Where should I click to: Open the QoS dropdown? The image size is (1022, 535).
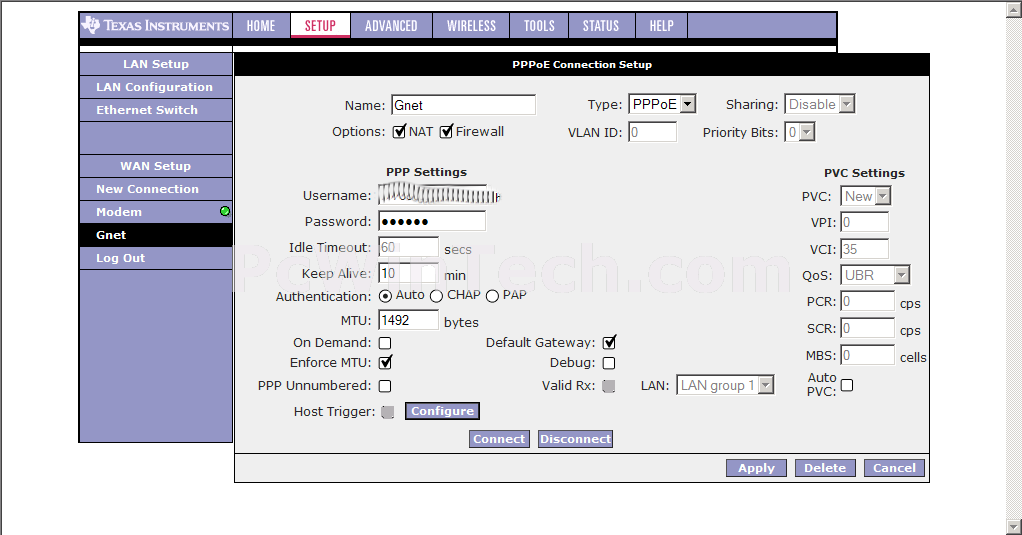click(x=875, y=275)
